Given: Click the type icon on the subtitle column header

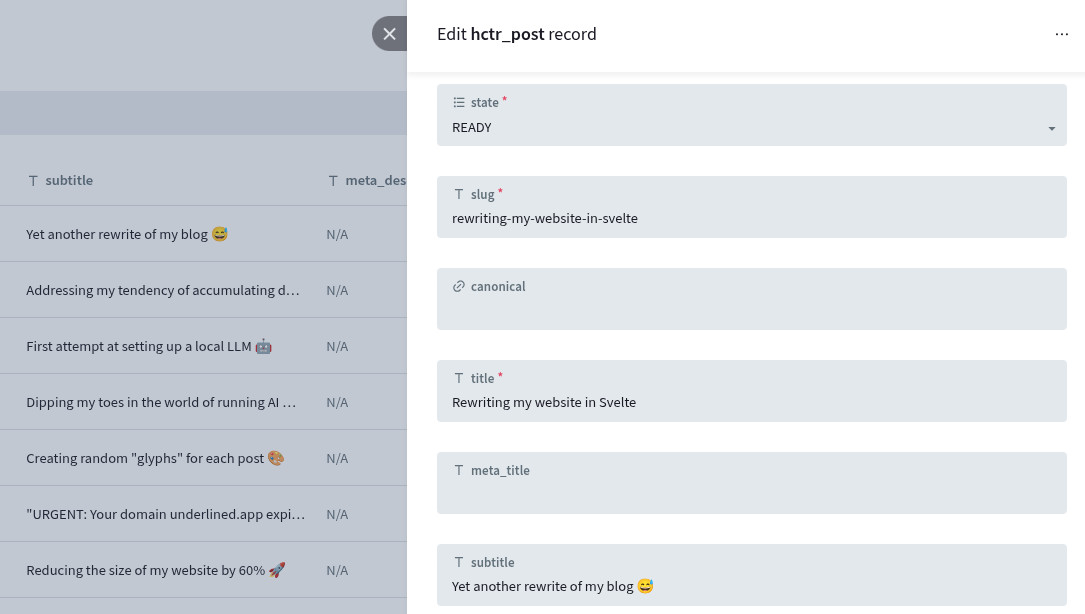Looking at the screenshot, I should point(33,181).
